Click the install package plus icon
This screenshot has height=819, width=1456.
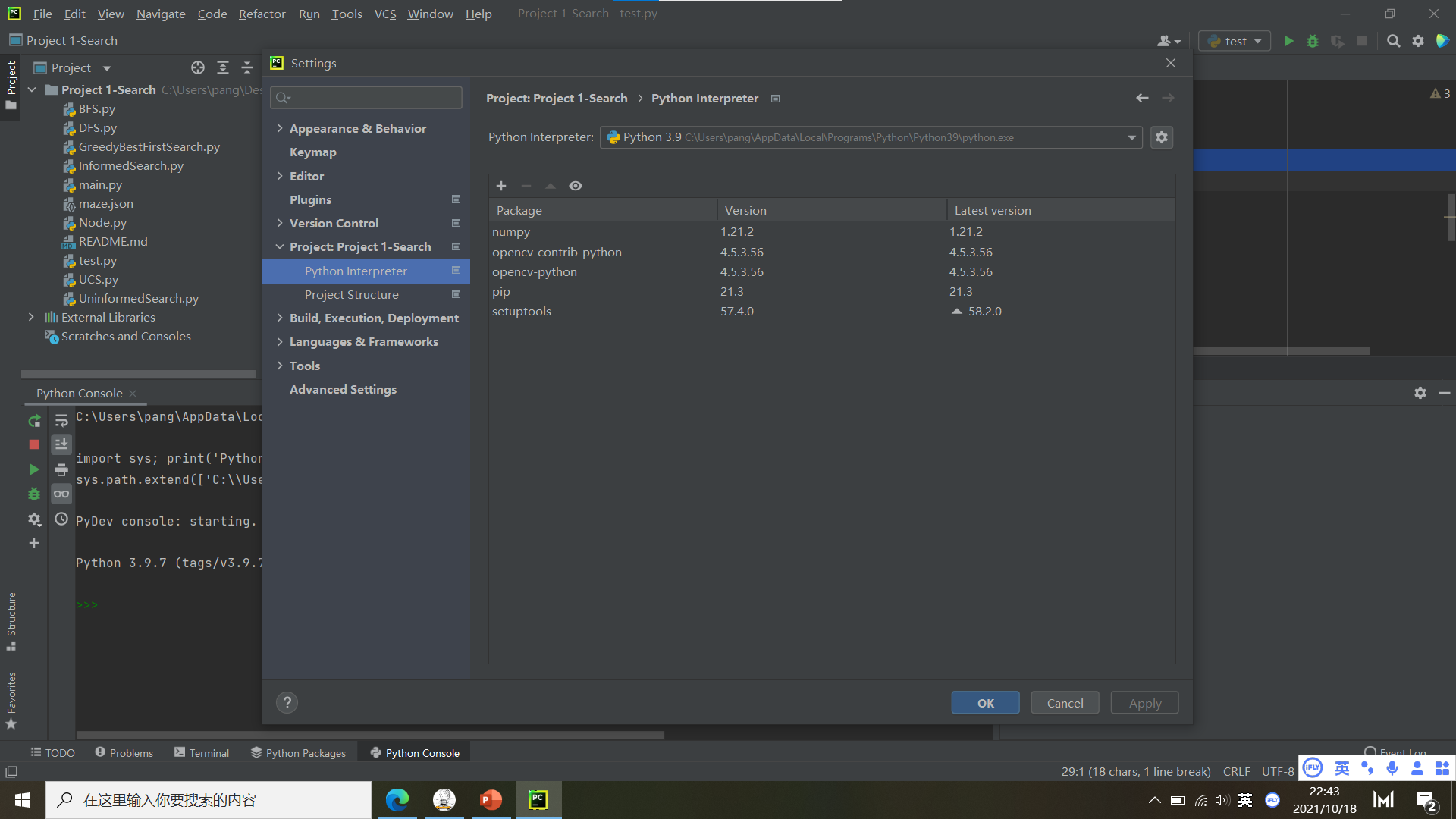(x=501, y=186)
